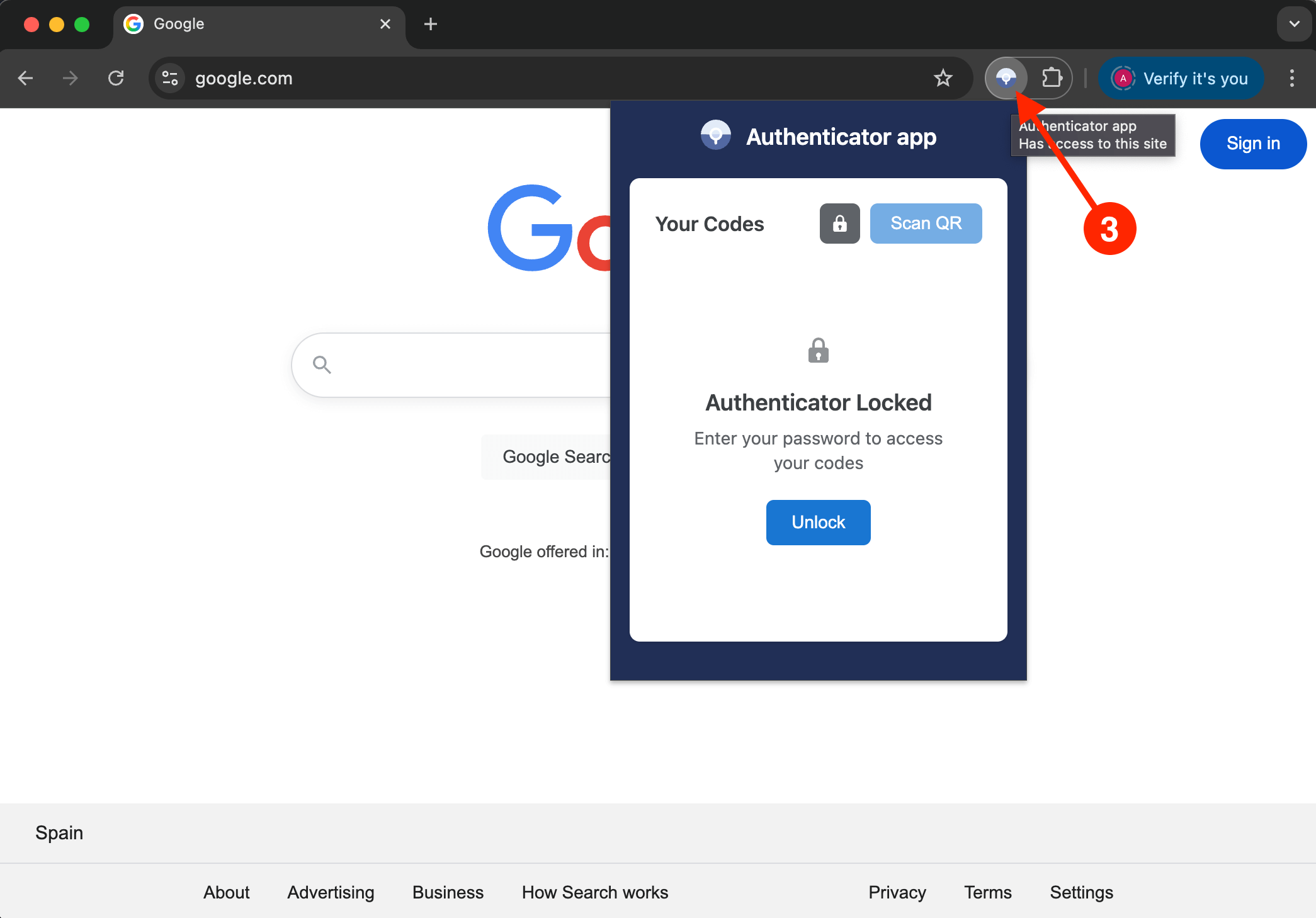
Task: Click the Verify it's you profile chip
Action: pyautogui.click(x=1181, y=78)
